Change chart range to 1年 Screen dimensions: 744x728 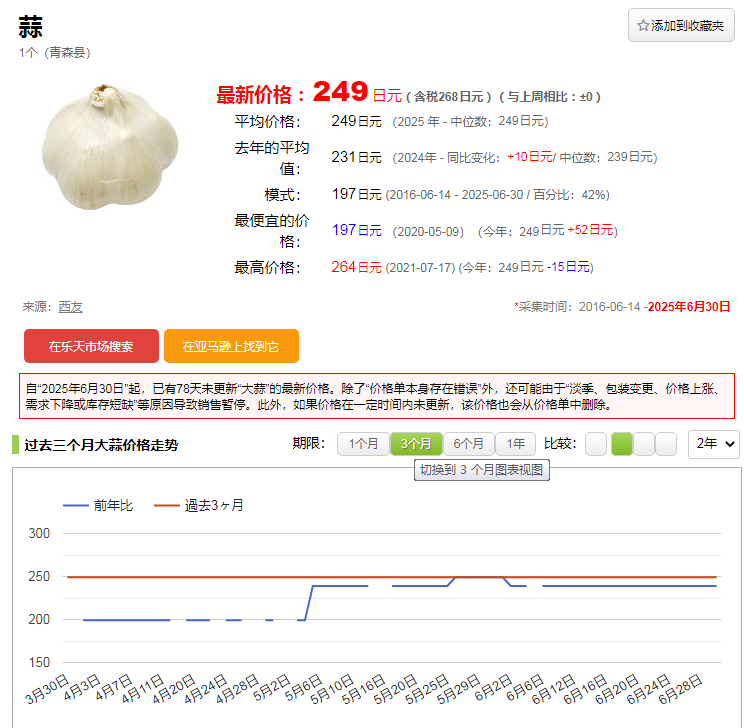point(515,444)
